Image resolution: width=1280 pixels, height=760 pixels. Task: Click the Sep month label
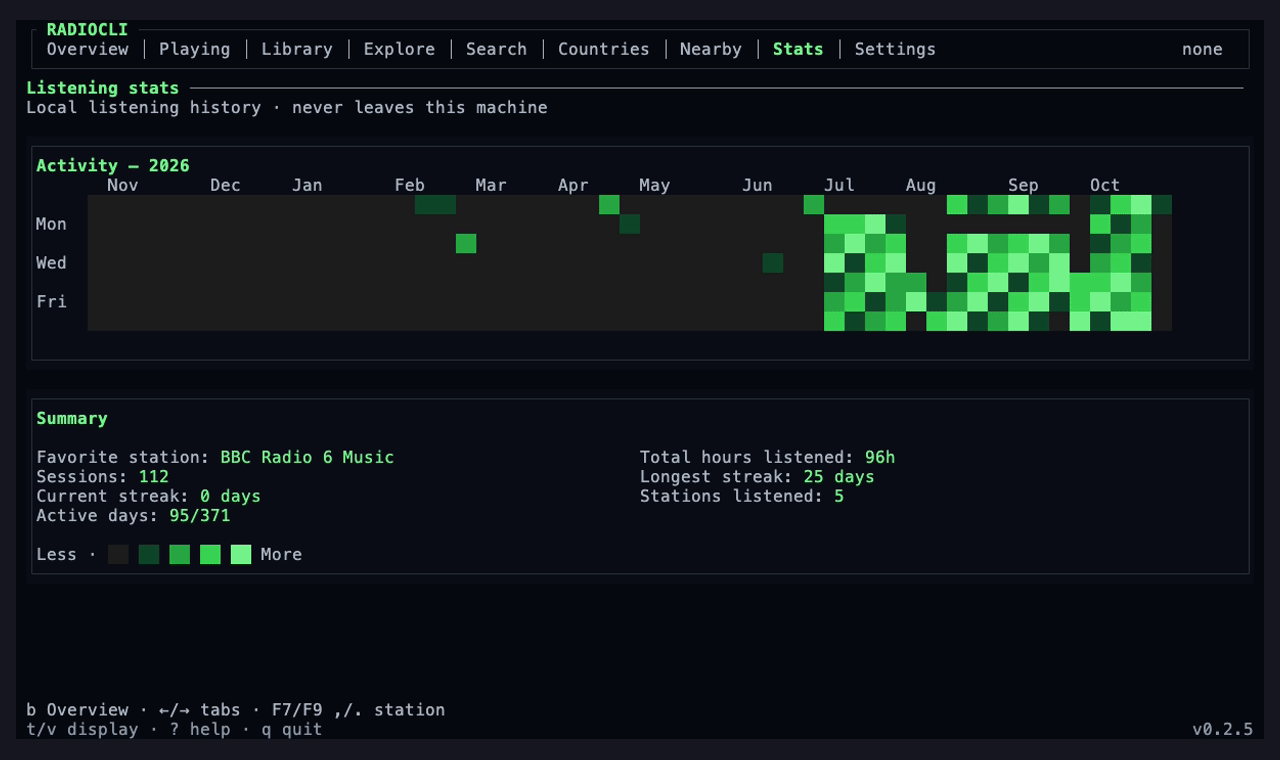(1023, 185)
